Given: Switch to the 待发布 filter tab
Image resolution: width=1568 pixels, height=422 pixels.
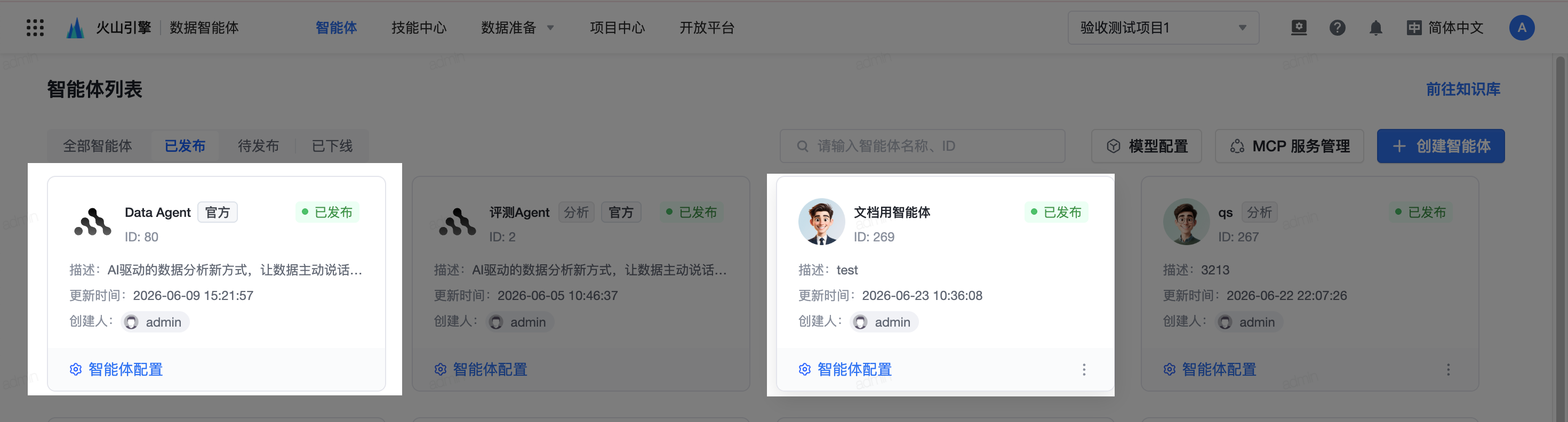Looking at the screenshot, I should (x=258, y=146).
